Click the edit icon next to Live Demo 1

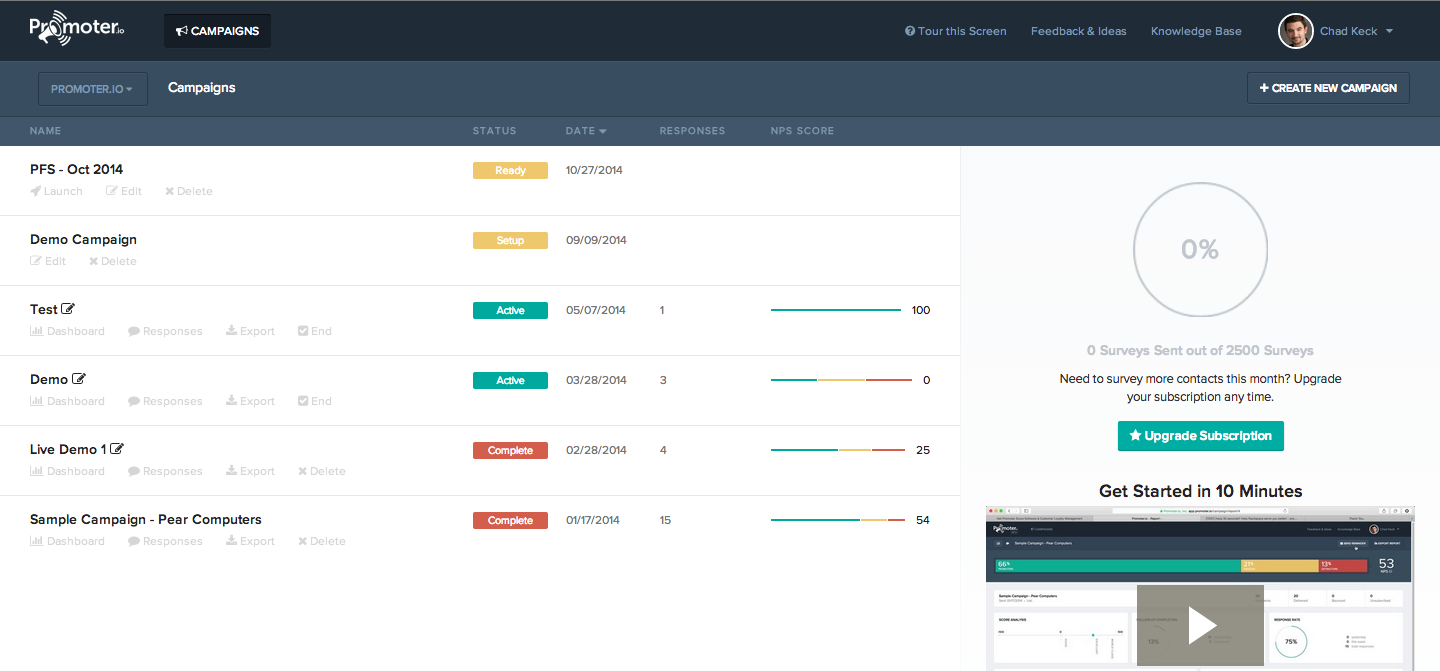117,450
